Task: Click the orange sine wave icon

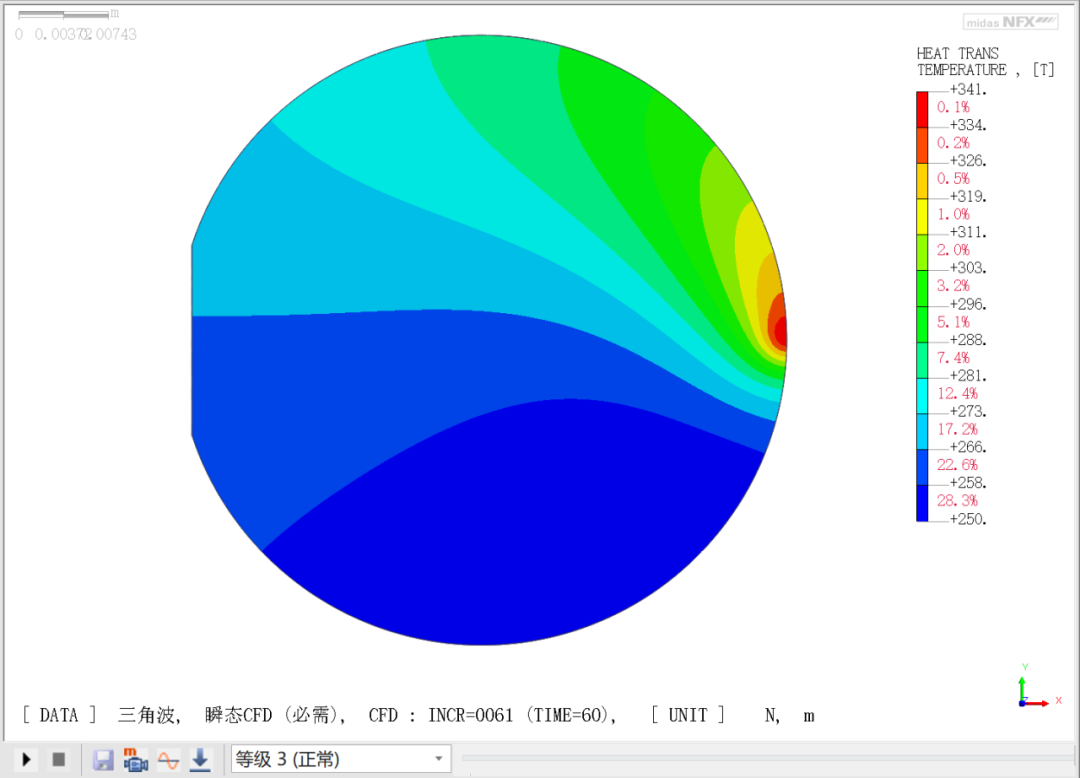Action: 168,760
